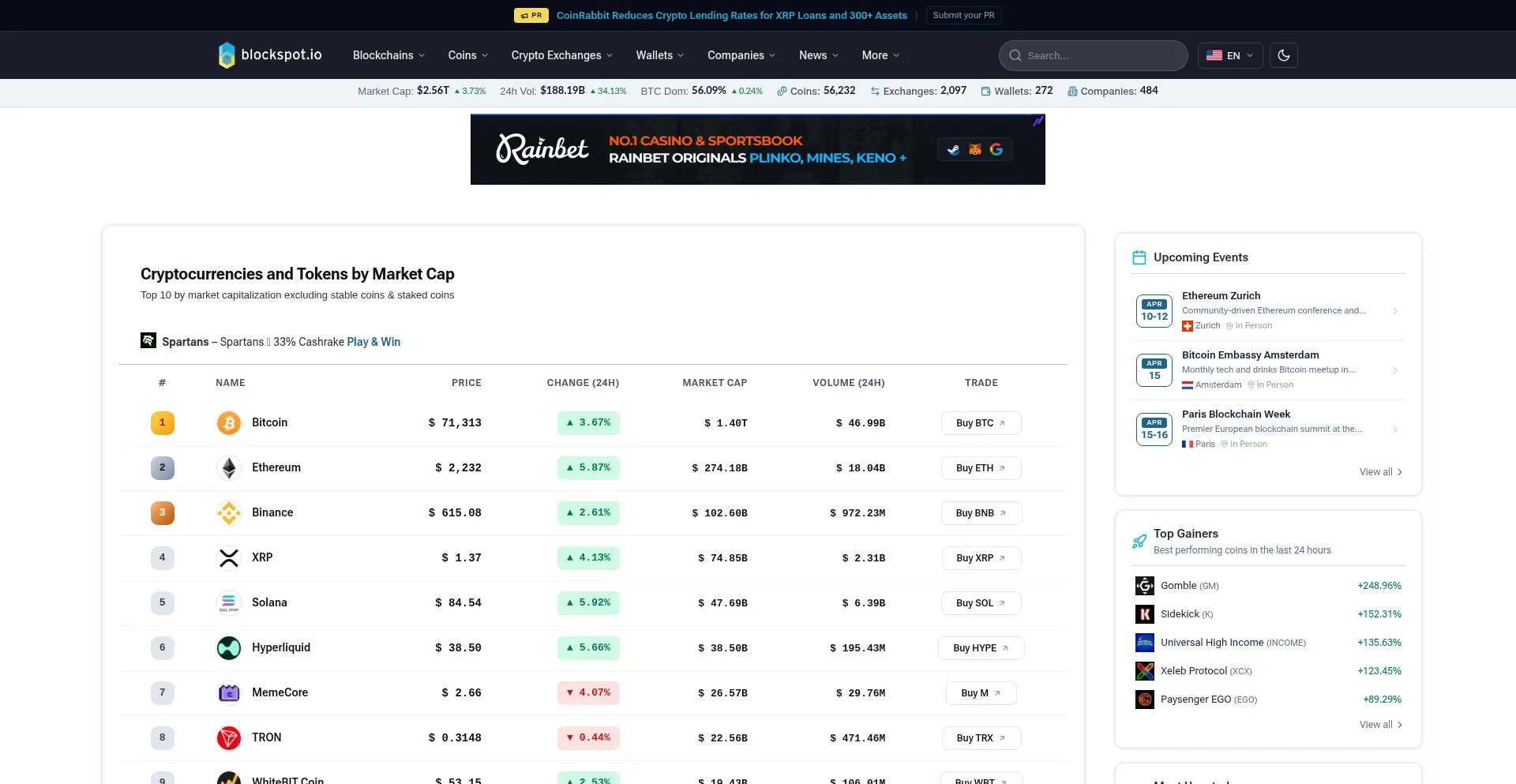Viewport: 1516px width, 784px height.
Task: Click rank badge 1 for Bitcoin
Action: (x=163, y=423)
